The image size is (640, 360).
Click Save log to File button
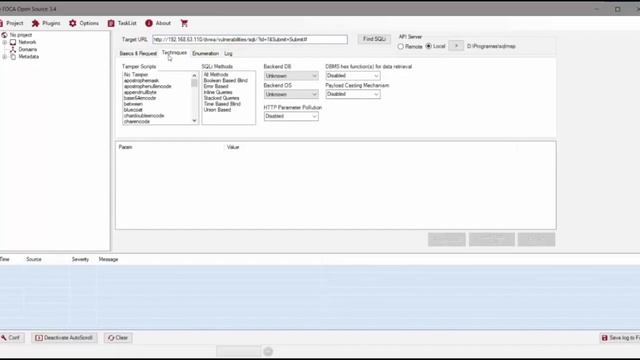click(620, 338)
